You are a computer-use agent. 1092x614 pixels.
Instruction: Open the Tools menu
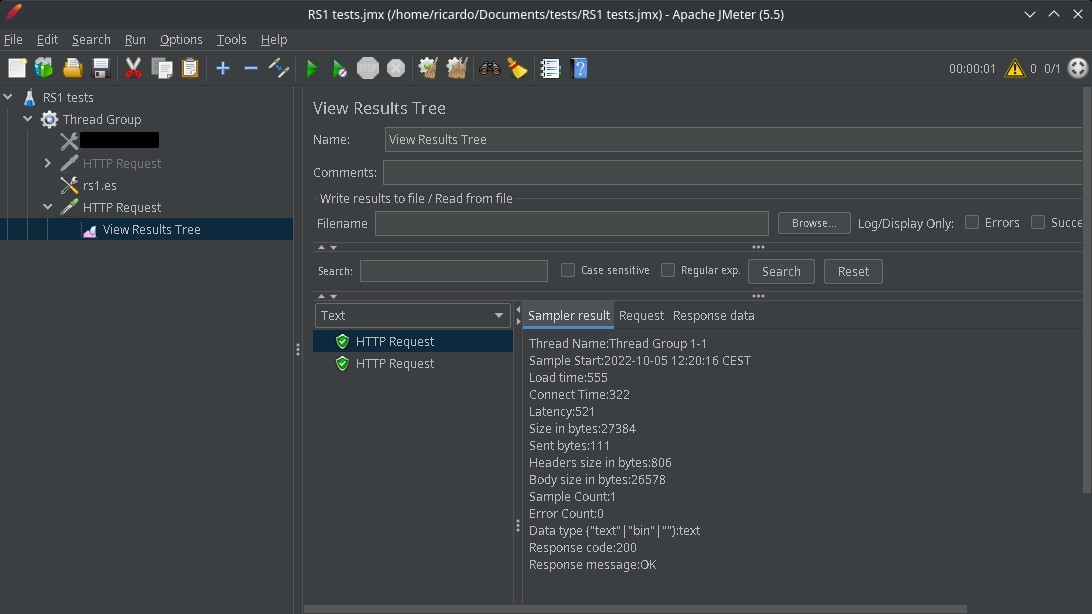pyautogui.click(x=231, y=40)
